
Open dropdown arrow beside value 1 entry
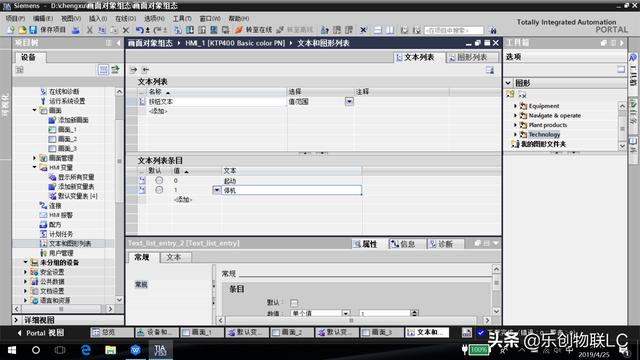[217, 190]
